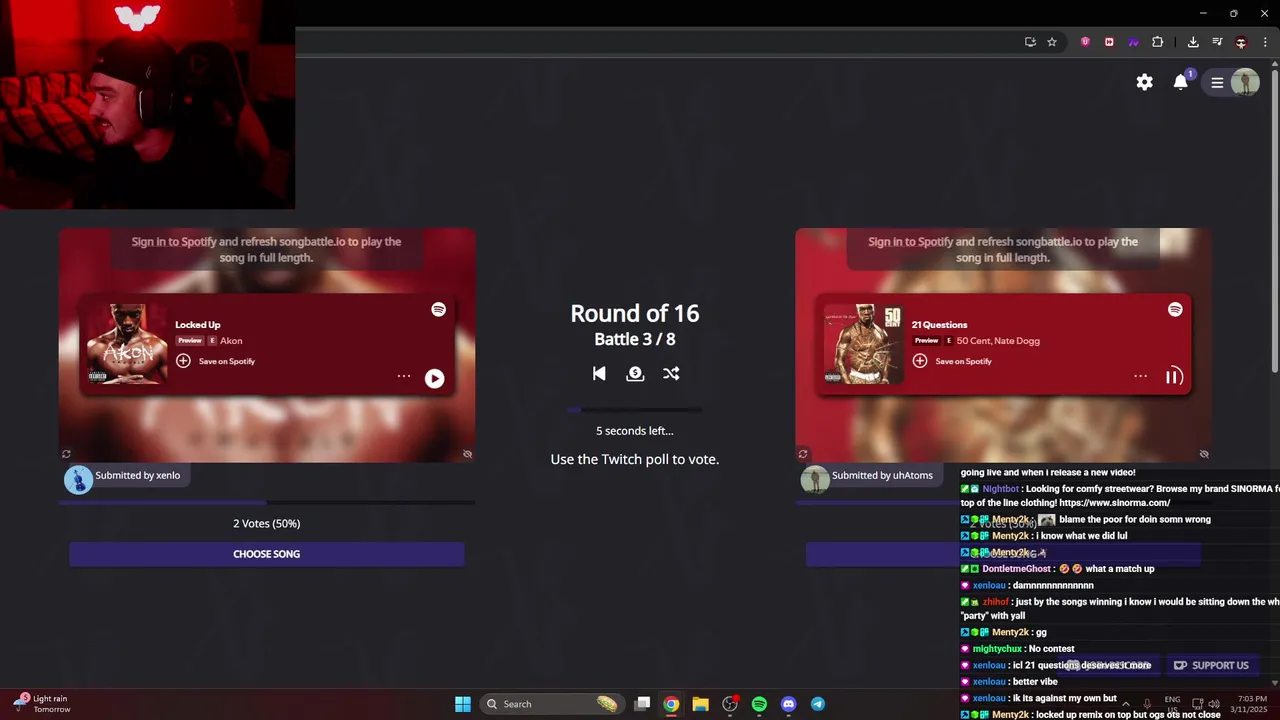Open the 7TV extension icon
1280x720 pixels.
pos(1133,42)
